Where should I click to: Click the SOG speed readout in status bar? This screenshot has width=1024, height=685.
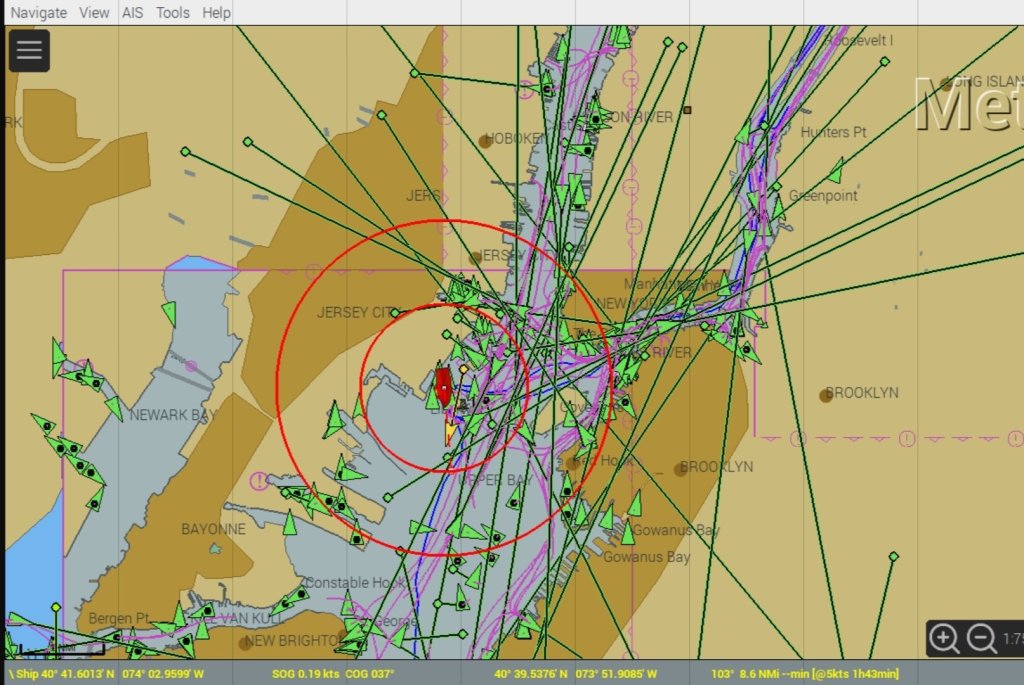point(305,674)
